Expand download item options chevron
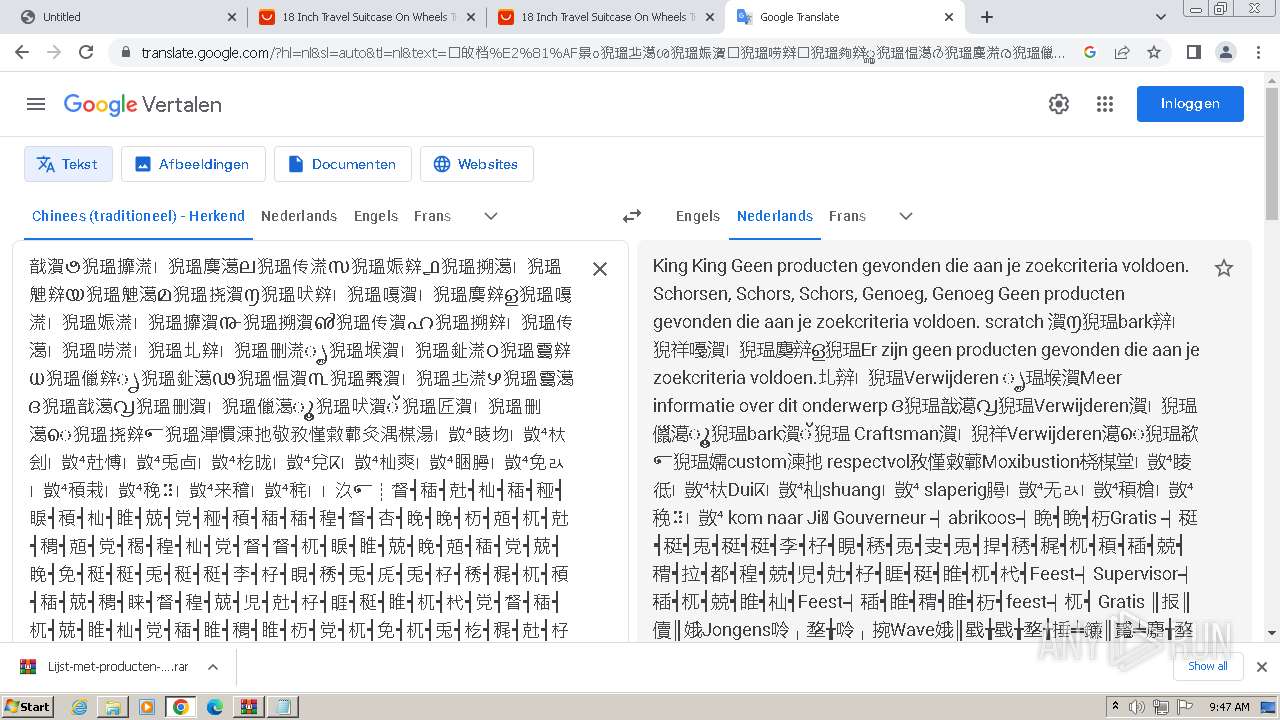The height and width of the screenshot is (720, 1280). [x=213, y=666]
